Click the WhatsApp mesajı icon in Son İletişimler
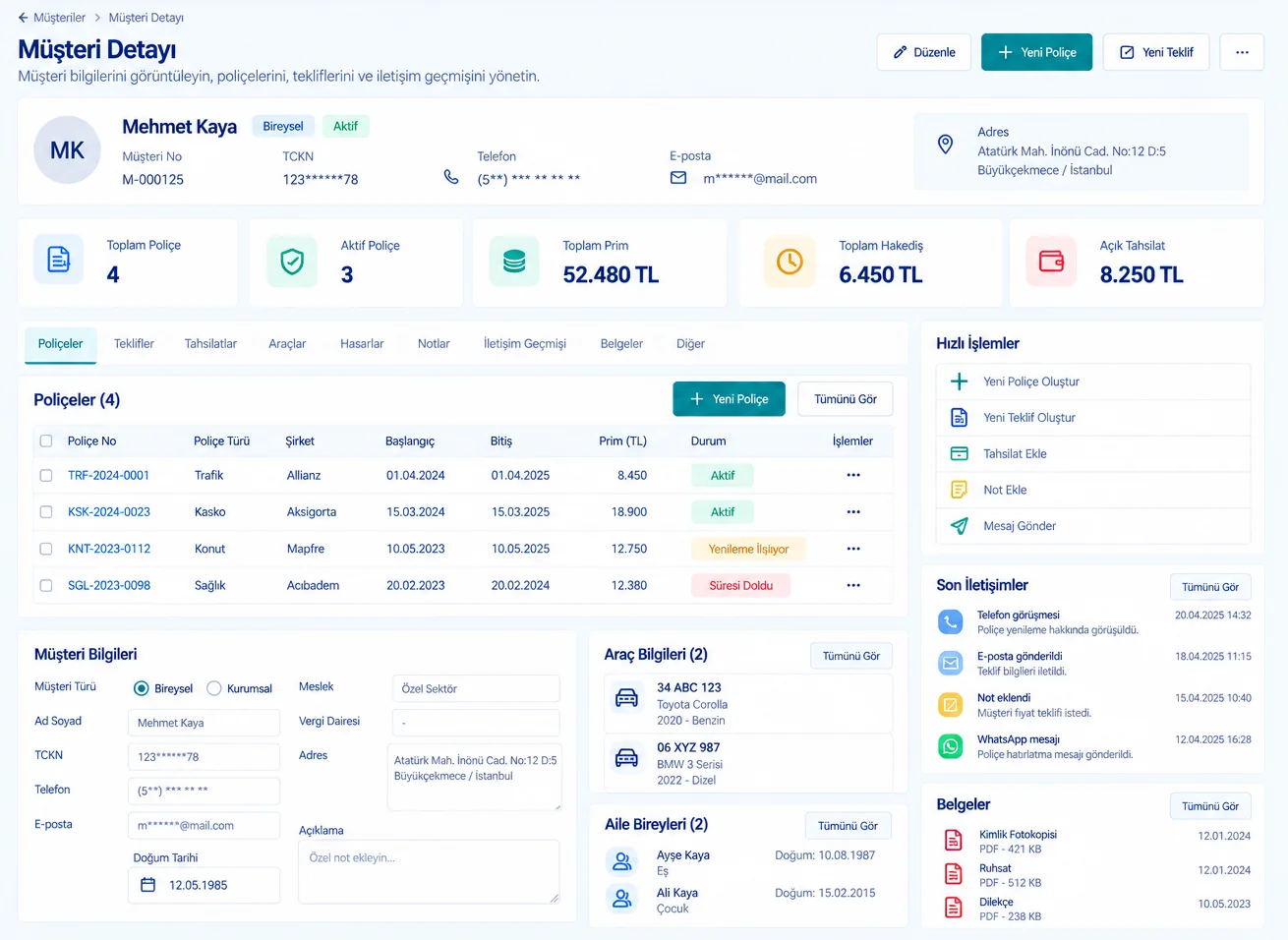The image size is (1288, 940). coord(951,746)
